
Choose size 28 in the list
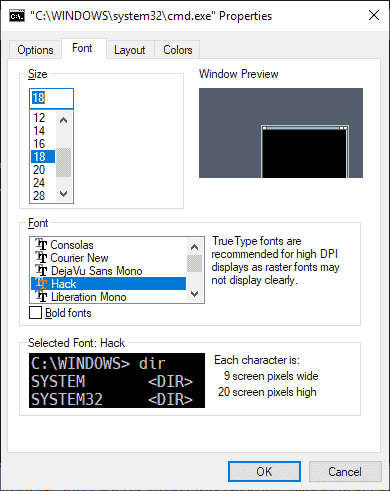43,196
